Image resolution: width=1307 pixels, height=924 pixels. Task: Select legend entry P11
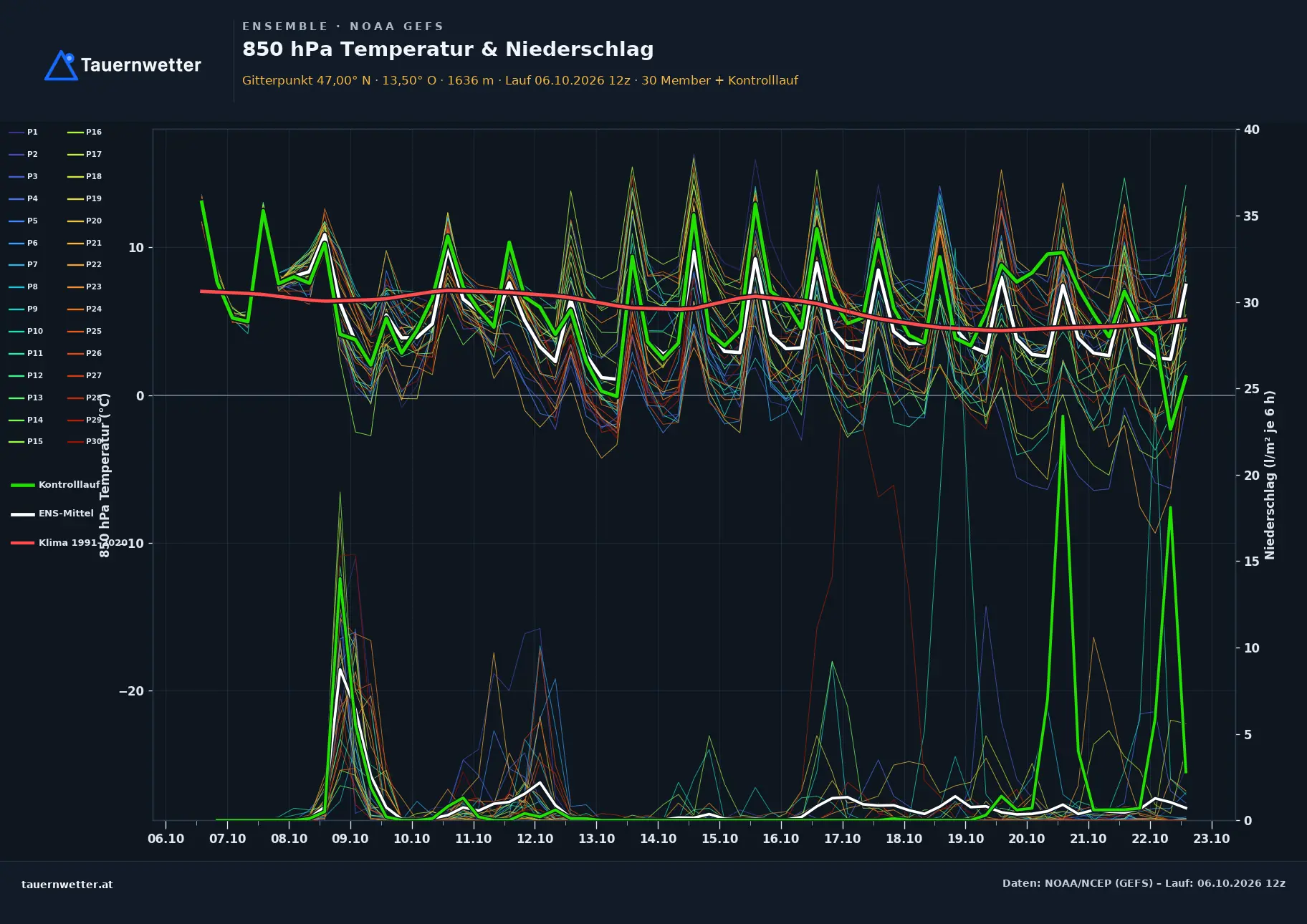pos(26,354)
